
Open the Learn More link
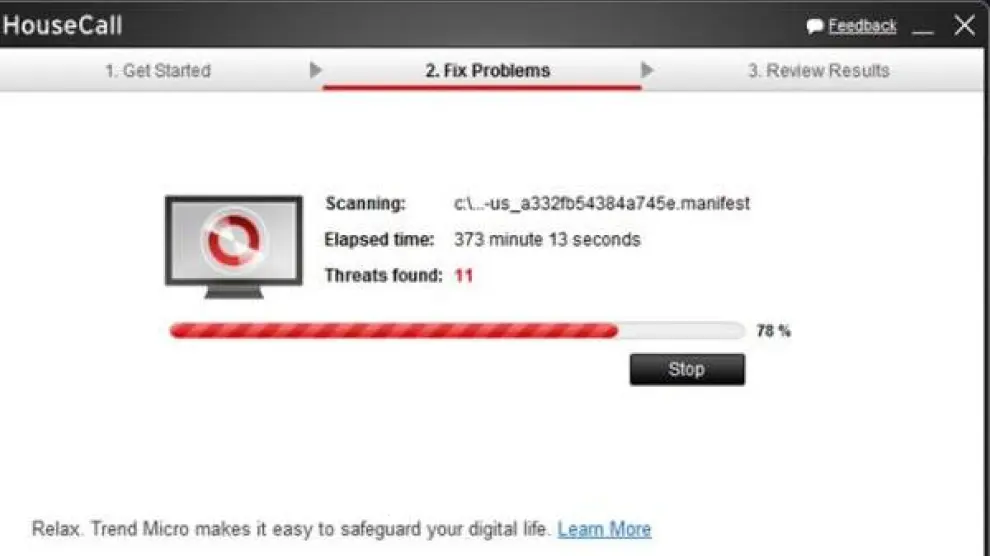tap(604, 529)
